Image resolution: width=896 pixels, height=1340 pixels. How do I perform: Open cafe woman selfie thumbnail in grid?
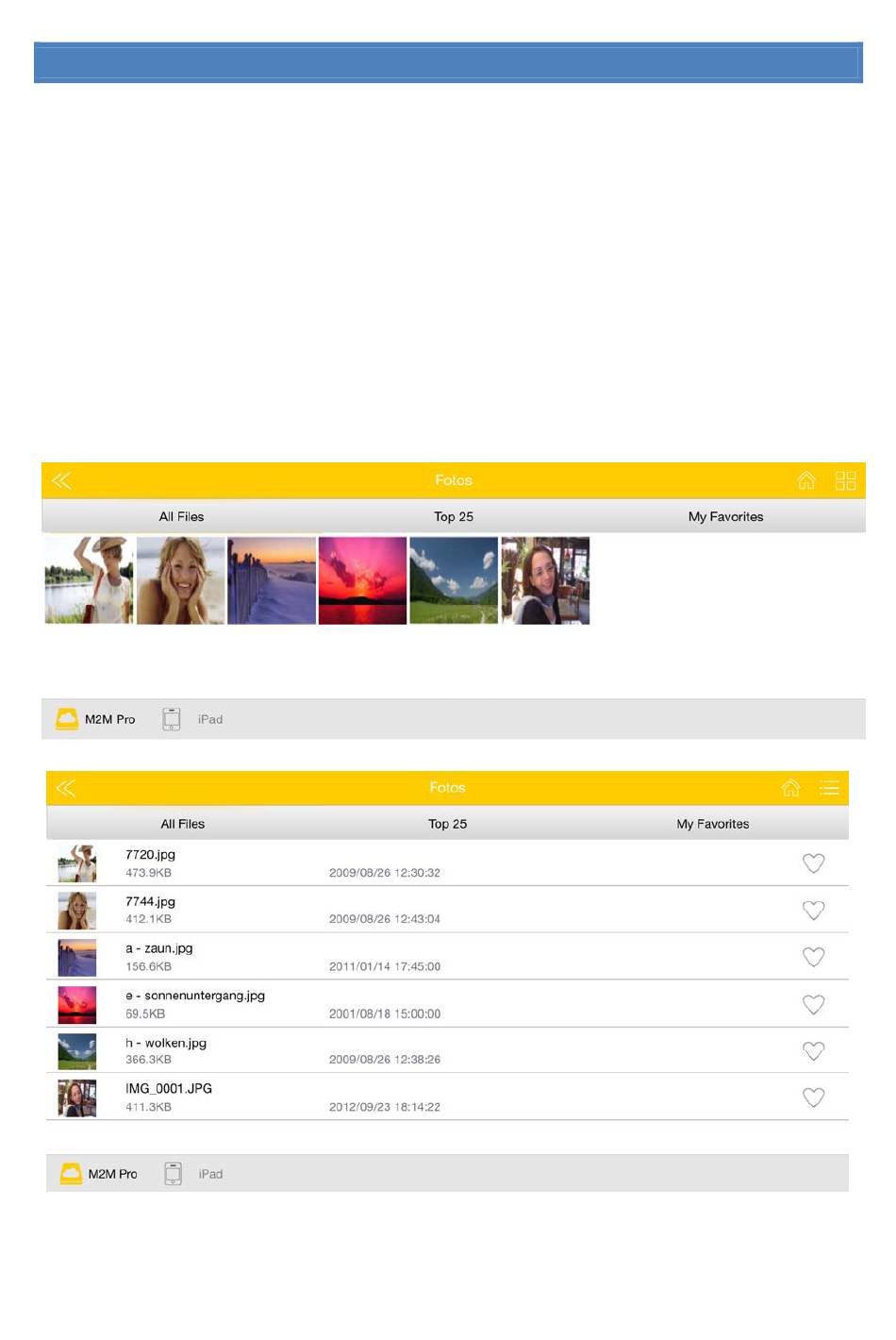(545, 580)
